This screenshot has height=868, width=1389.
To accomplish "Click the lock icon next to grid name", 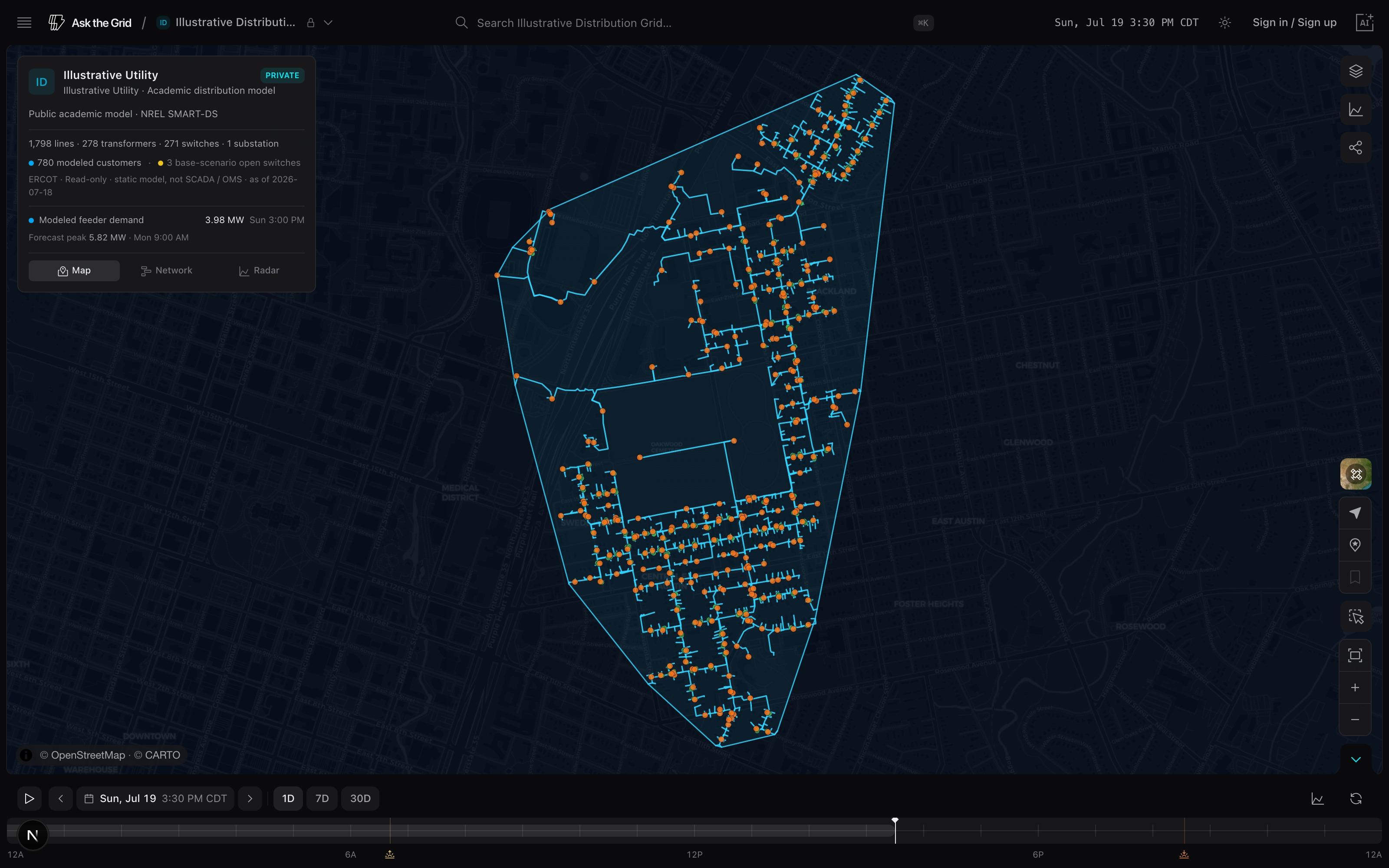I will pyautogui.click(x=310, y=23).
